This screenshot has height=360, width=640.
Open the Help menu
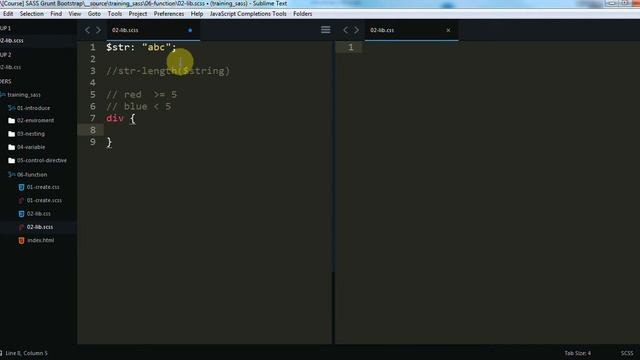point(197,13)
